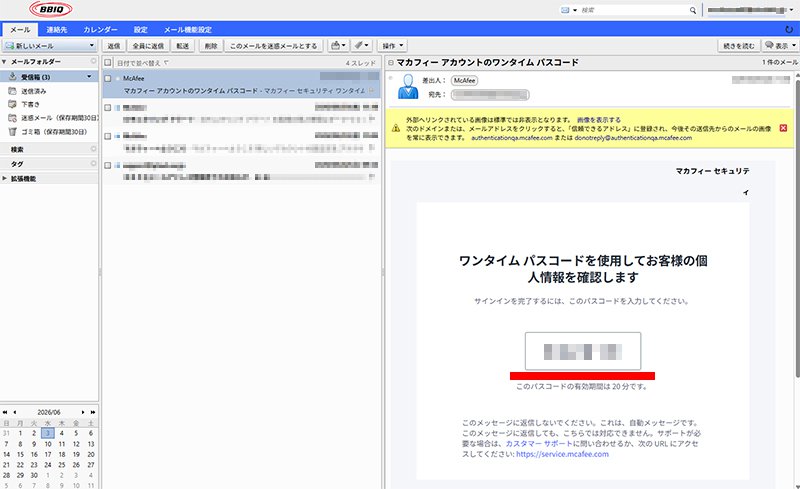This screenshot has height=489, width=800.
Task: Click the authenticationqa.mcafee.com domain link
Action: click(511, 138)
